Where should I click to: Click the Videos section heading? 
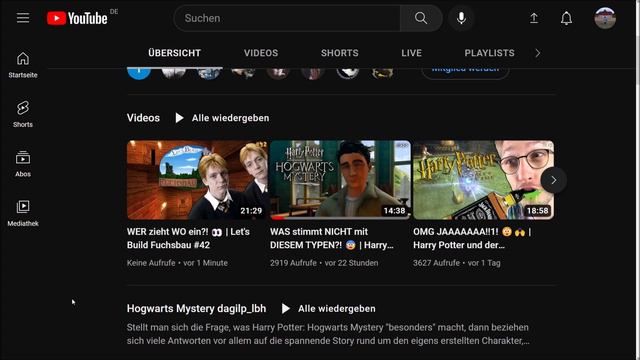point(143,118)
